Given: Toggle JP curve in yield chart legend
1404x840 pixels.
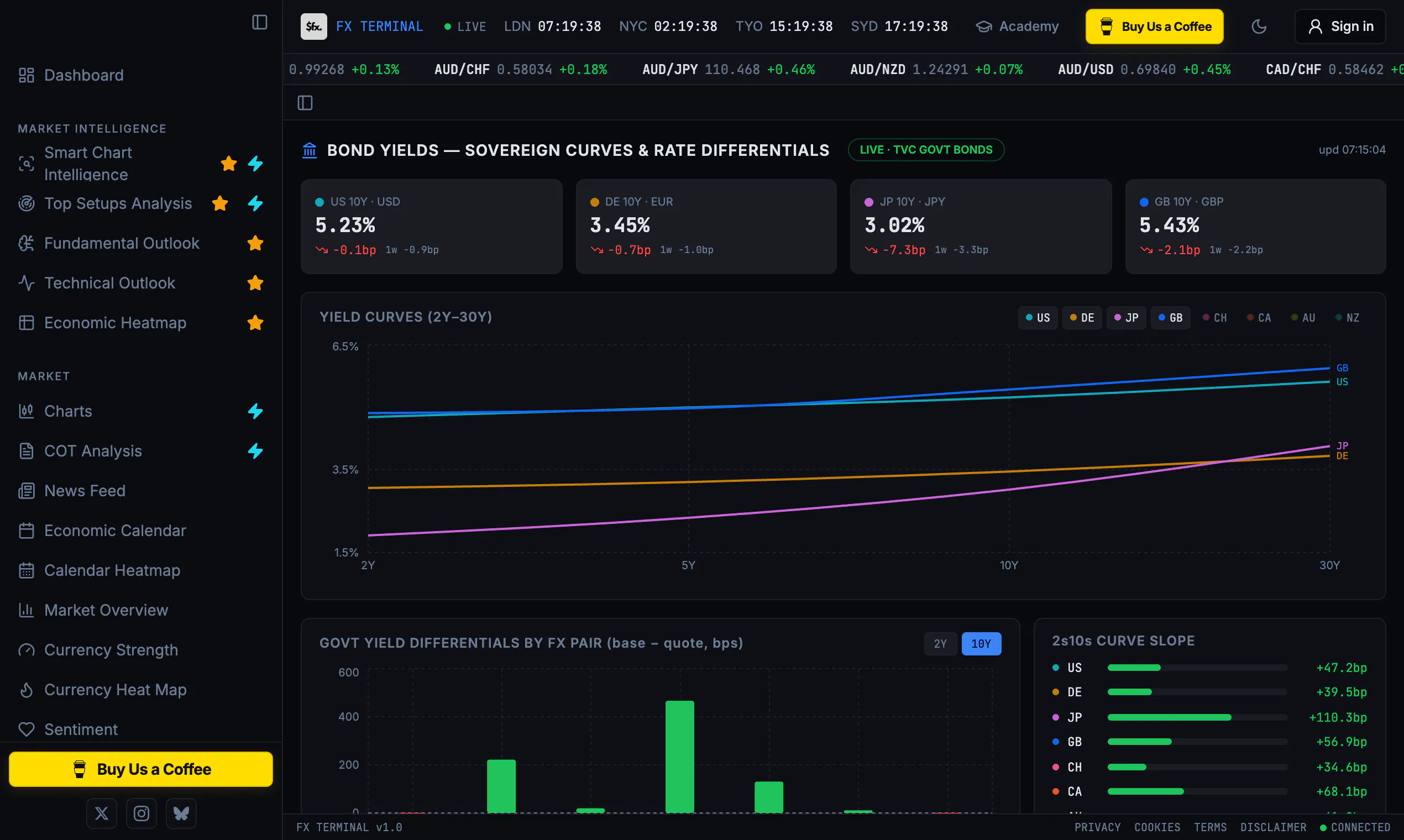Looking at the screenshot, I should pyautogui.click(x=1126, y=318).
